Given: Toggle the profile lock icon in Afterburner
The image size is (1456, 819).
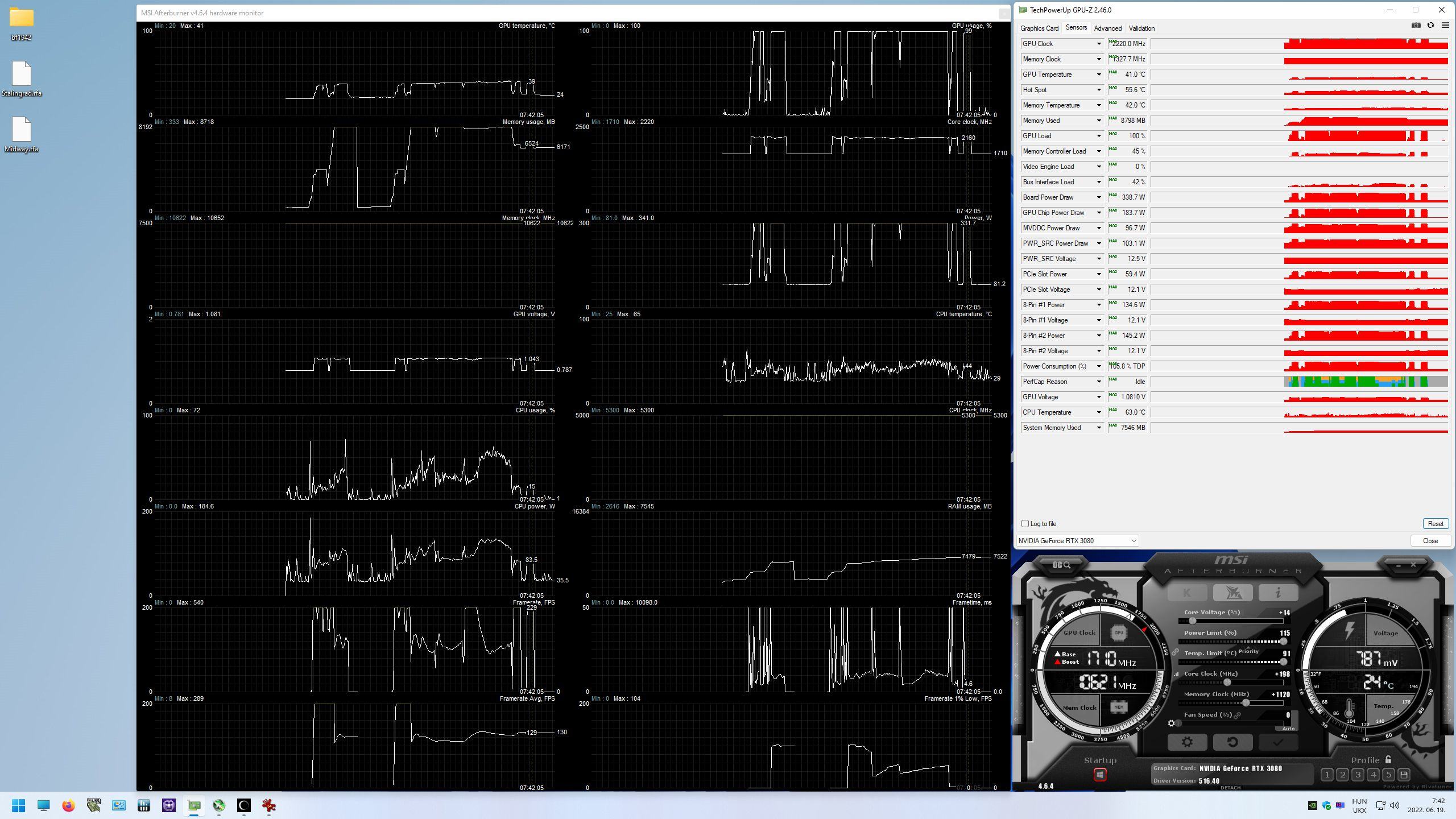Looking at the screenshot, I should 1388,759.
